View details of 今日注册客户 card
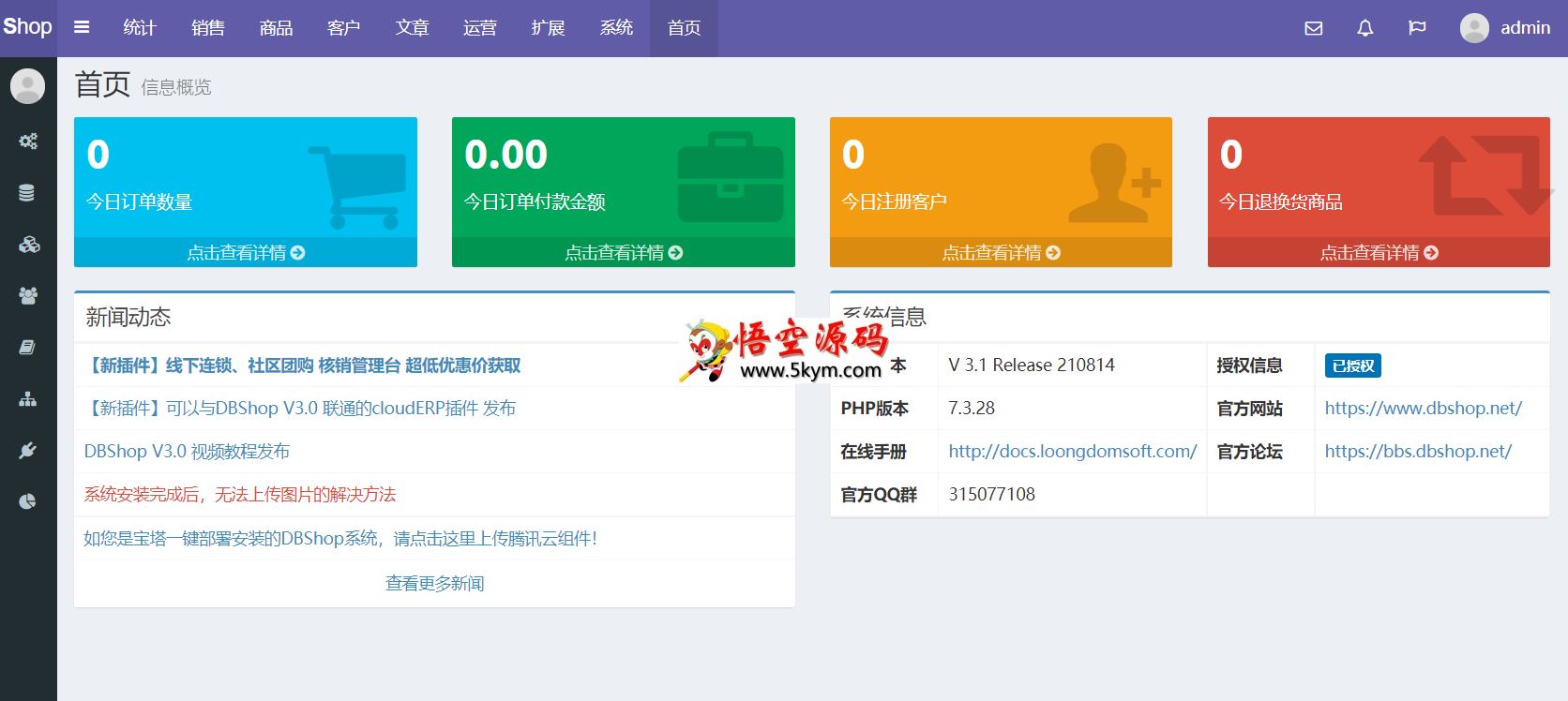1568x701 pixels. pyautogui.click(x=1001, y=252)
